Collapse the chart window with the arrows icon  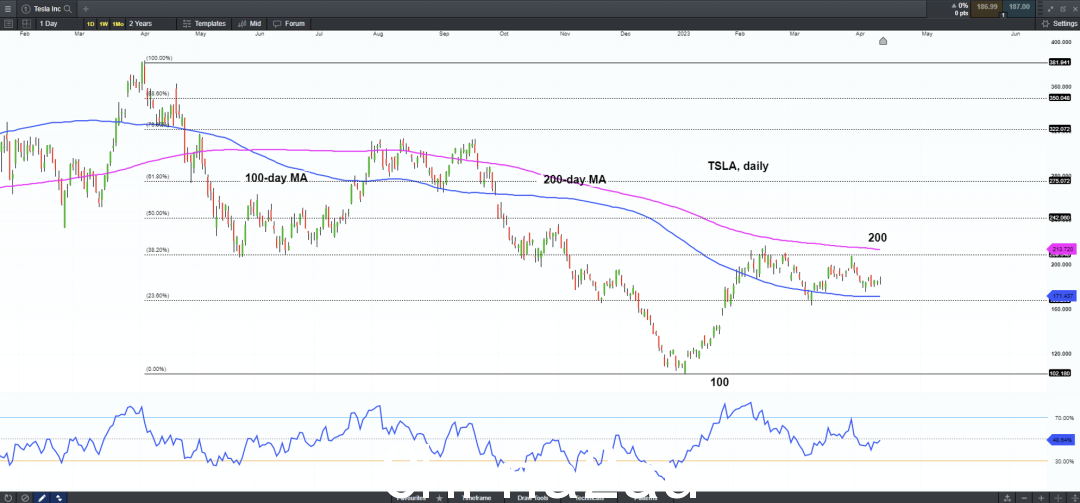tap(1050, 8)
